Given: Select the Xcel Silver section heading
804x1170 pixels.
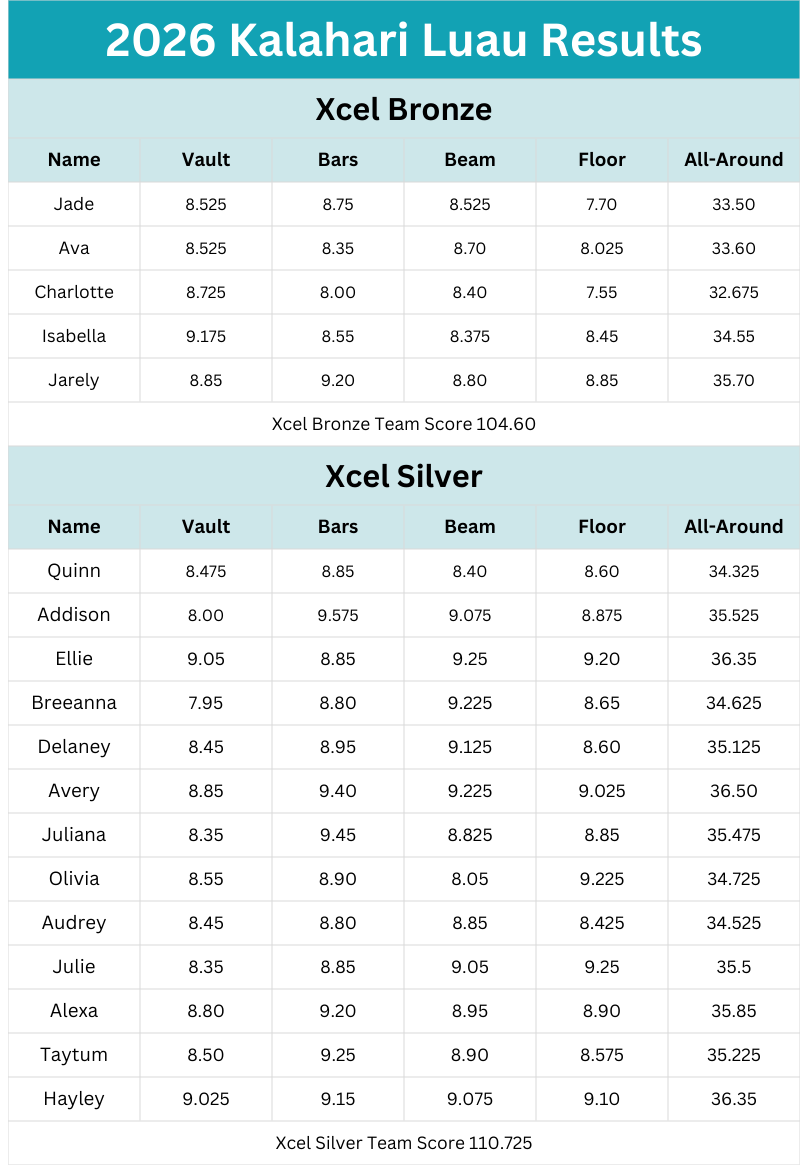Looking at the screenshot, I should pos(403,476).
